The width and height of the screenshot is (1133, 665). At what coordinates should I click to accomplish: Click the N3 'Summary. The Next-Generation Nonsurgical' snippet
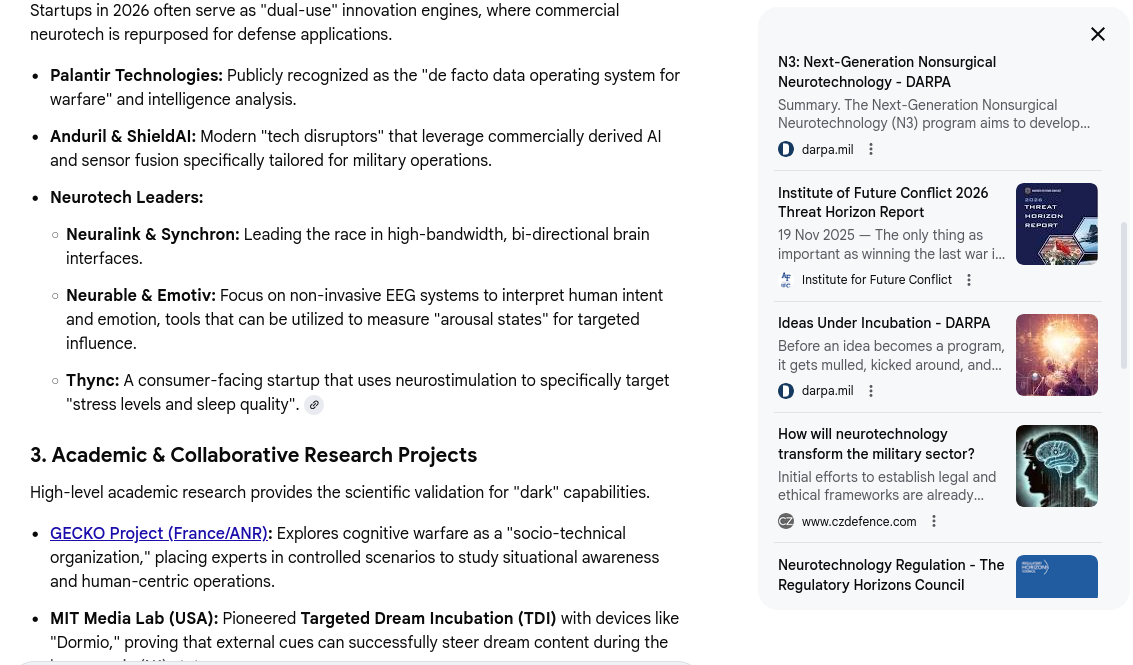click(918, 106)
